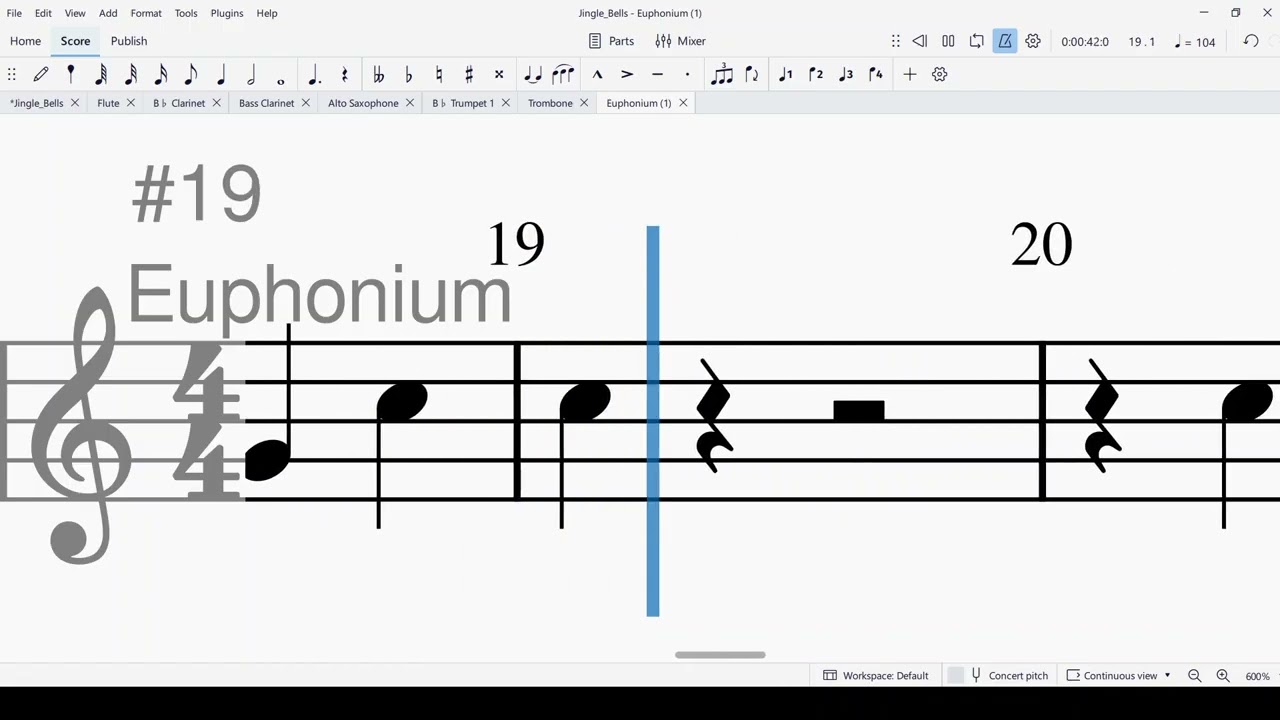Toggle the metronome
Image resolution: width=1280 pixels, height=720 pixels.
(x=1005, y=41)
